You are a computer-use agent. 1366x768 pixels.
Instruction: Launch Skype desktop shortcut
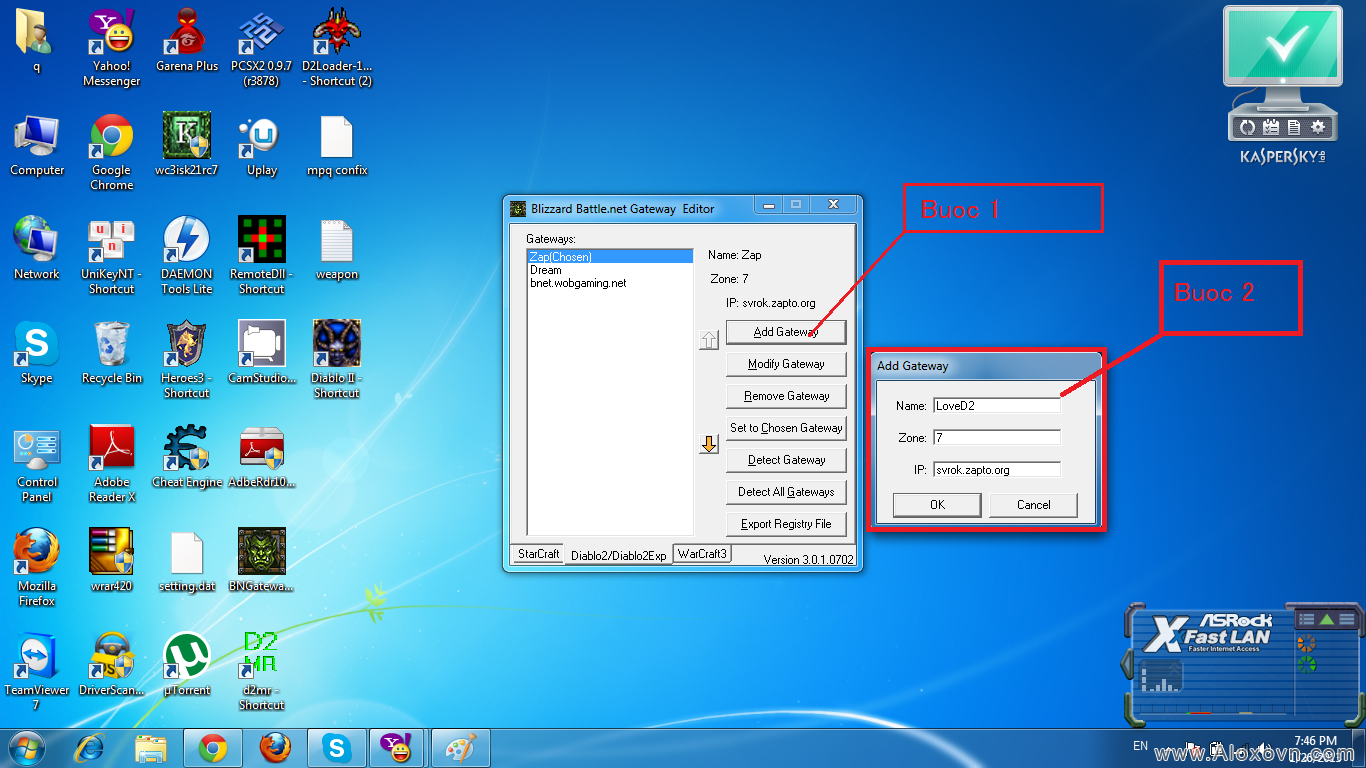tap(37, 352)
